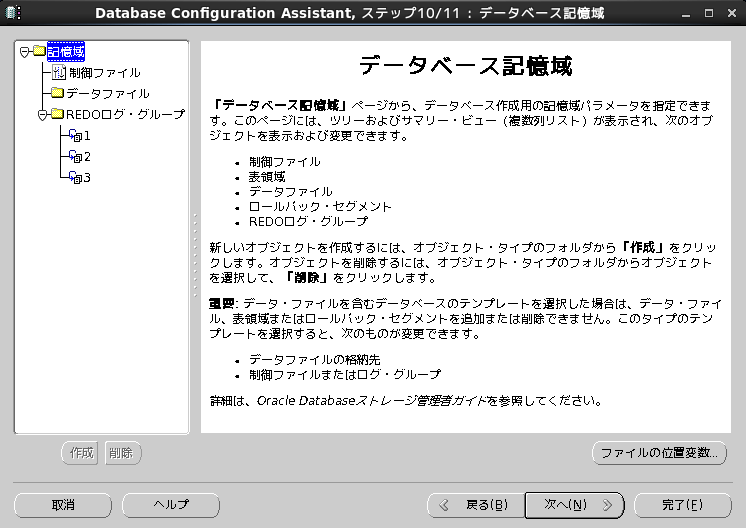
Task: Go back with the 戻る(B) button
Action: [475, 505]
